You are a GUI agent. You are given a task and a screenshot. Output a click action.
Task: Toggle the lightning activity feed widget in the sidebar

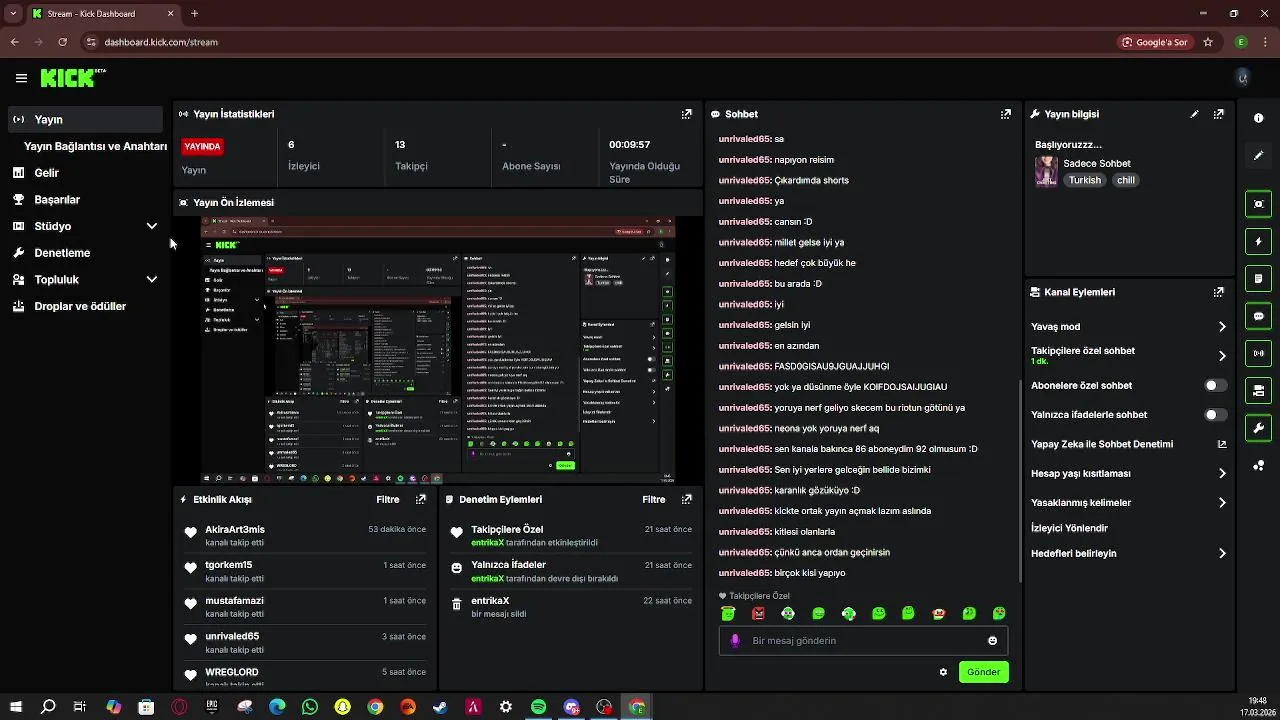[x=1258, y=241]
